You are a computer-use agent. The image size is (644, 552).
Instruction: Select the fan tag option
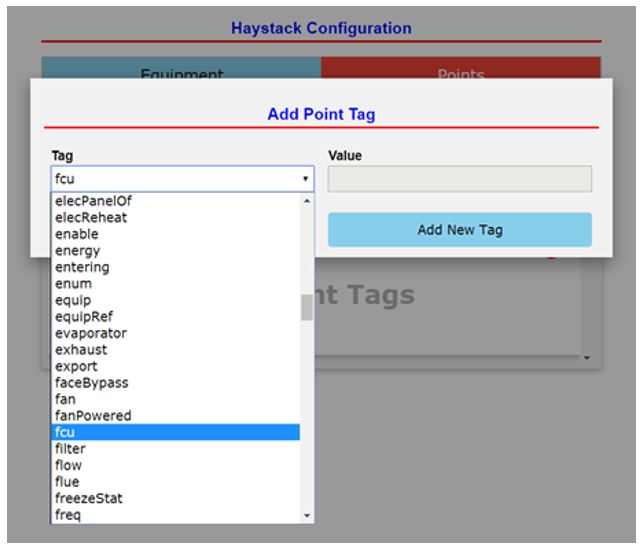tap(176, 399)
